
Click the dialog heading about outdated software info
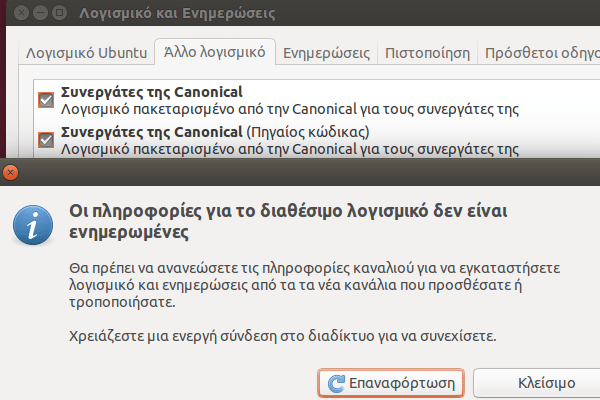(288, 221)
